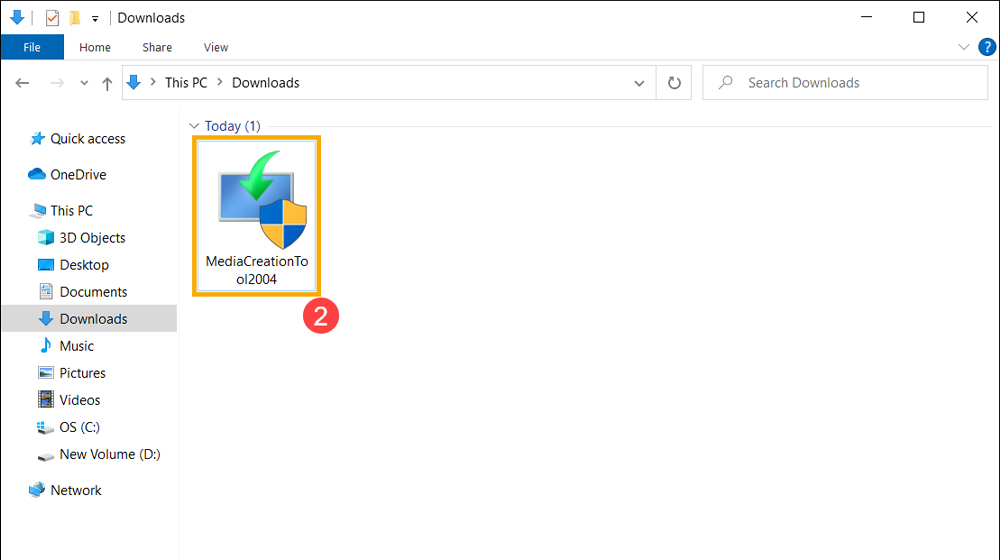Switch to the View ribbon tab

tap(216, 47)
